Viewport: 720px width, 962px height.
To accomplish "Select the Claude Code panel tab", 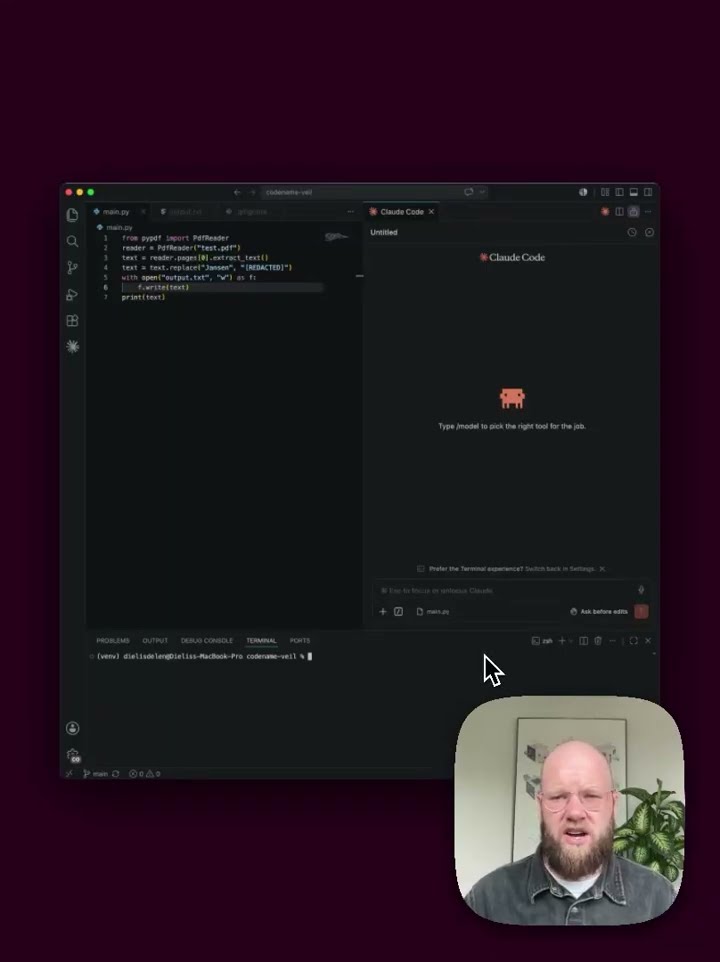I will 402,212.
